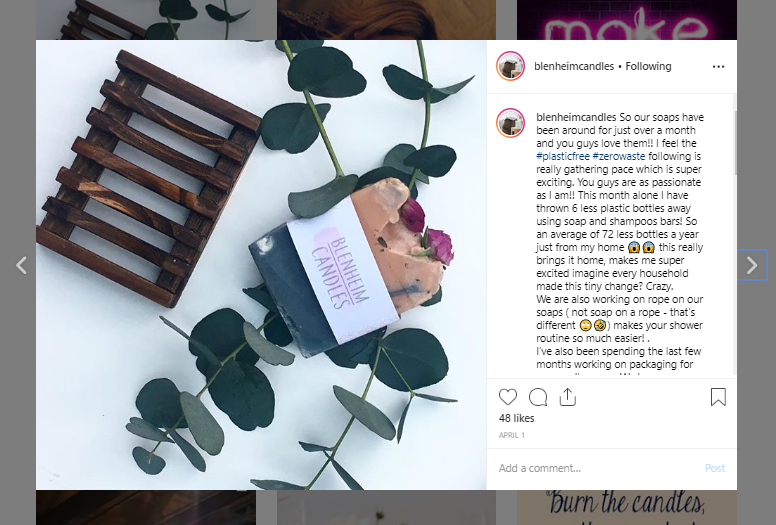Click the caption's blenheimcandles avatar
The width and height of the screenshot is (776, 525).
510,122
